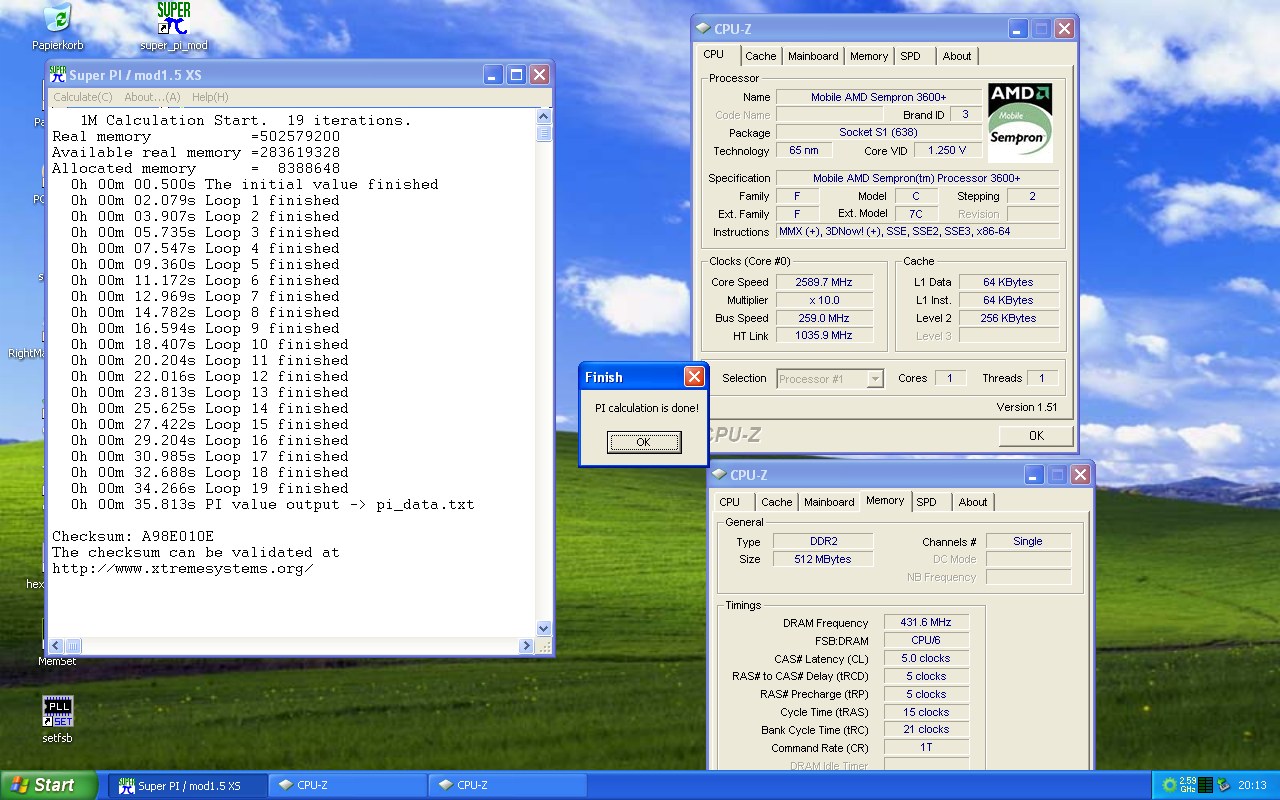Click the Super PI title bar icon

click(58, 75)
